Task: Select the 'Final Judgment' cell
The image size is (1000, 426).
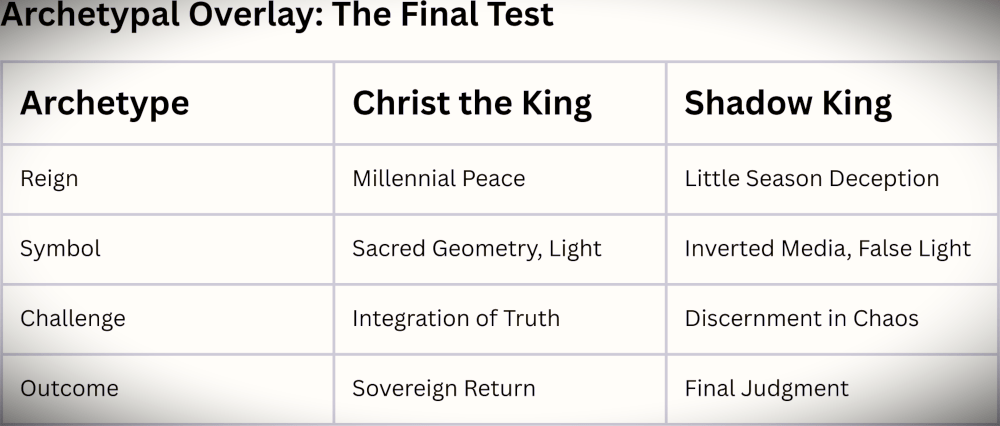Action: (x=766, y=388)
